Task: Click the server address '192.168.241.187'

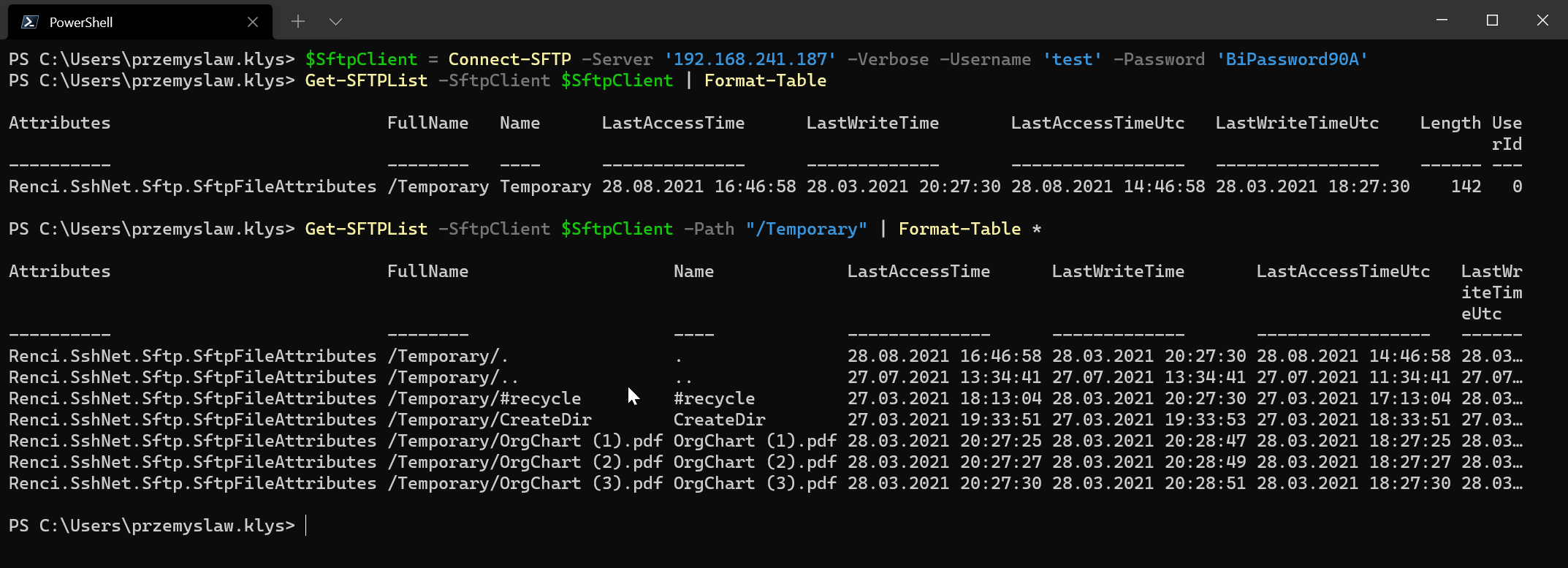Action: (x=750, y=59)
